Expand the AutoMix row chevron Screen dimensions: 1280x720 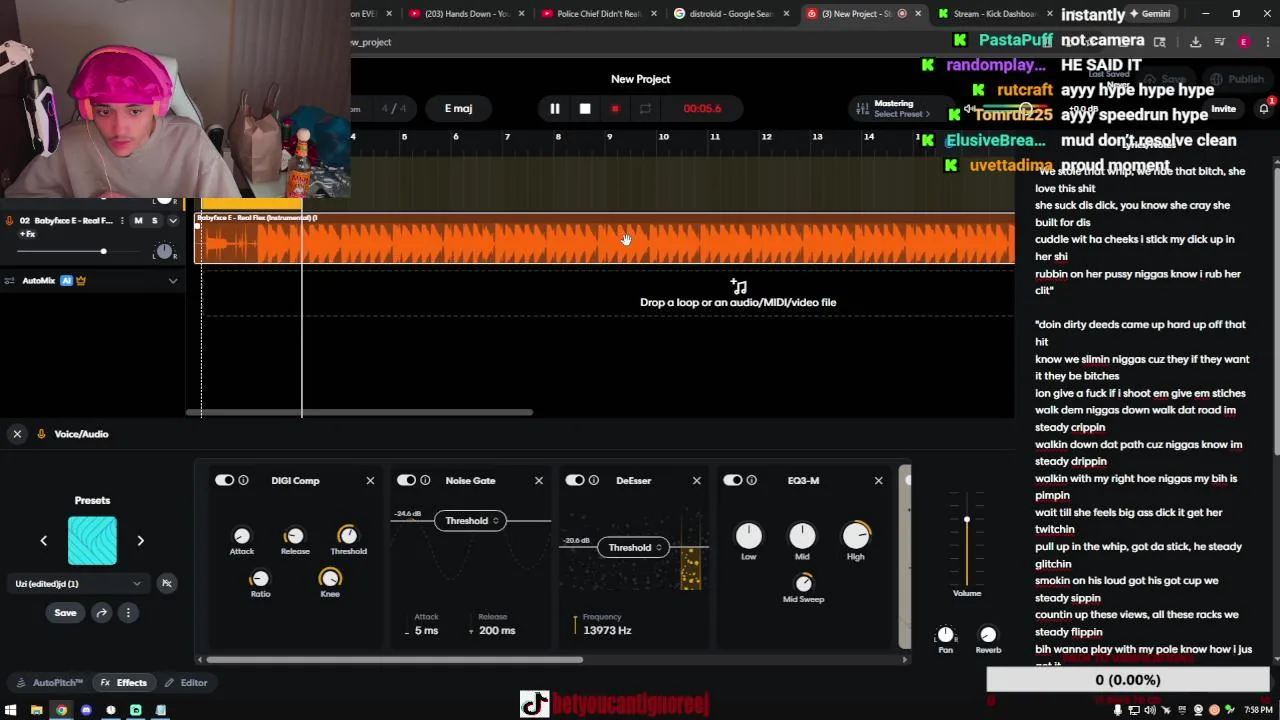(172, 281)
